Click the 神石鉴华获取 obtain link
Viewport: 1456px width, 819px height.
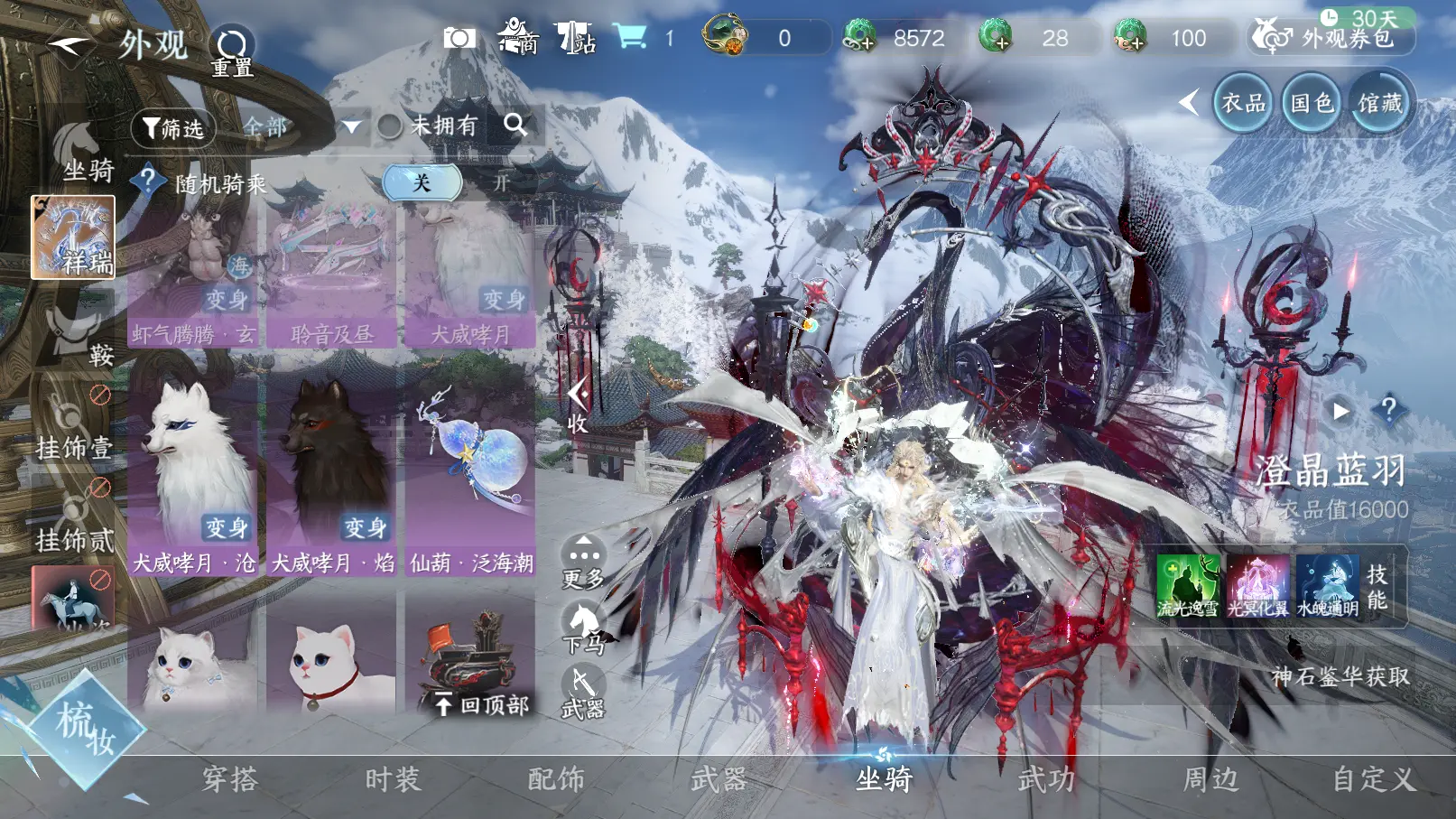[x=1340, y=676]
